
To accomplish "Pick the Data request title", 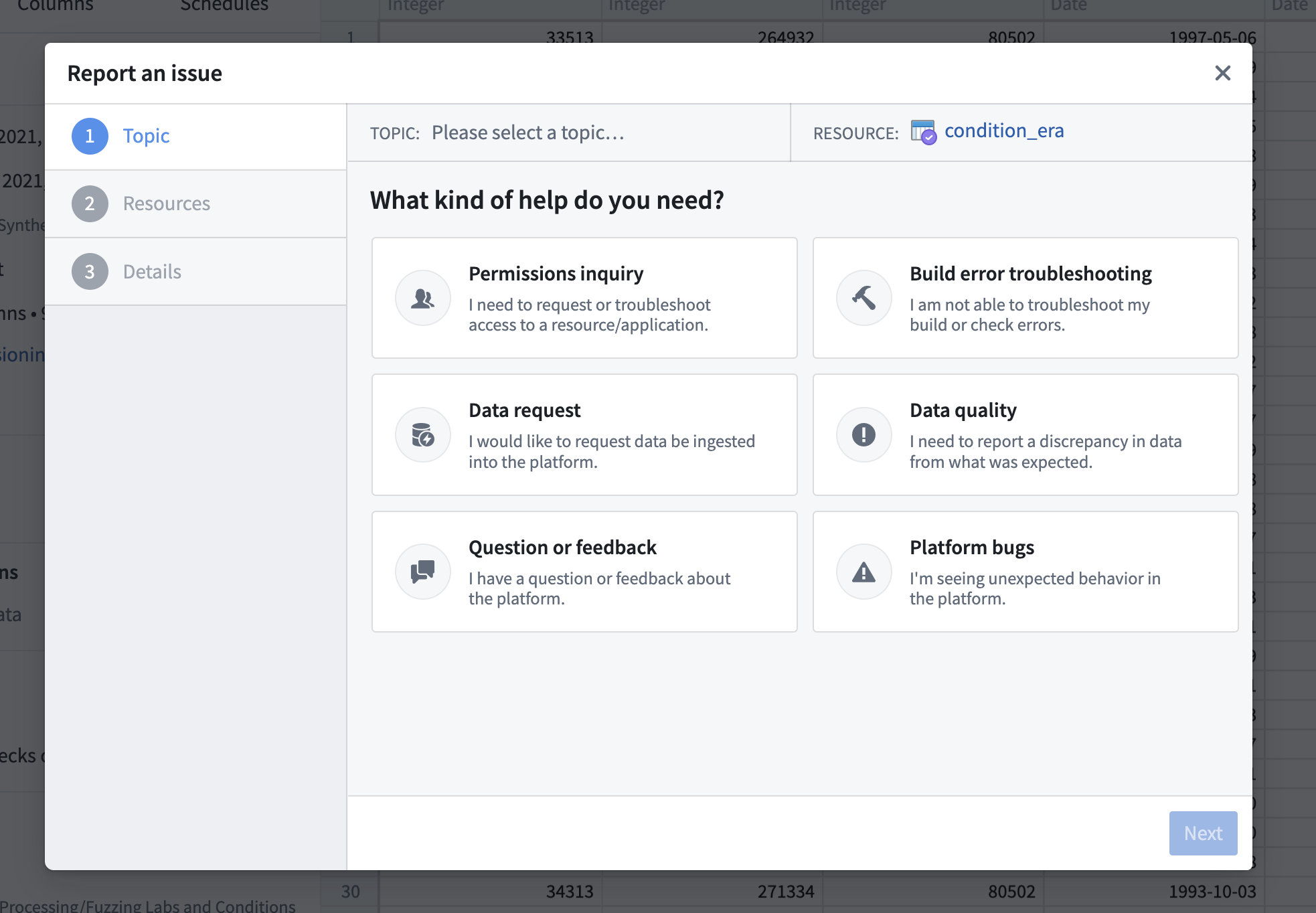I will click(524, 410).
